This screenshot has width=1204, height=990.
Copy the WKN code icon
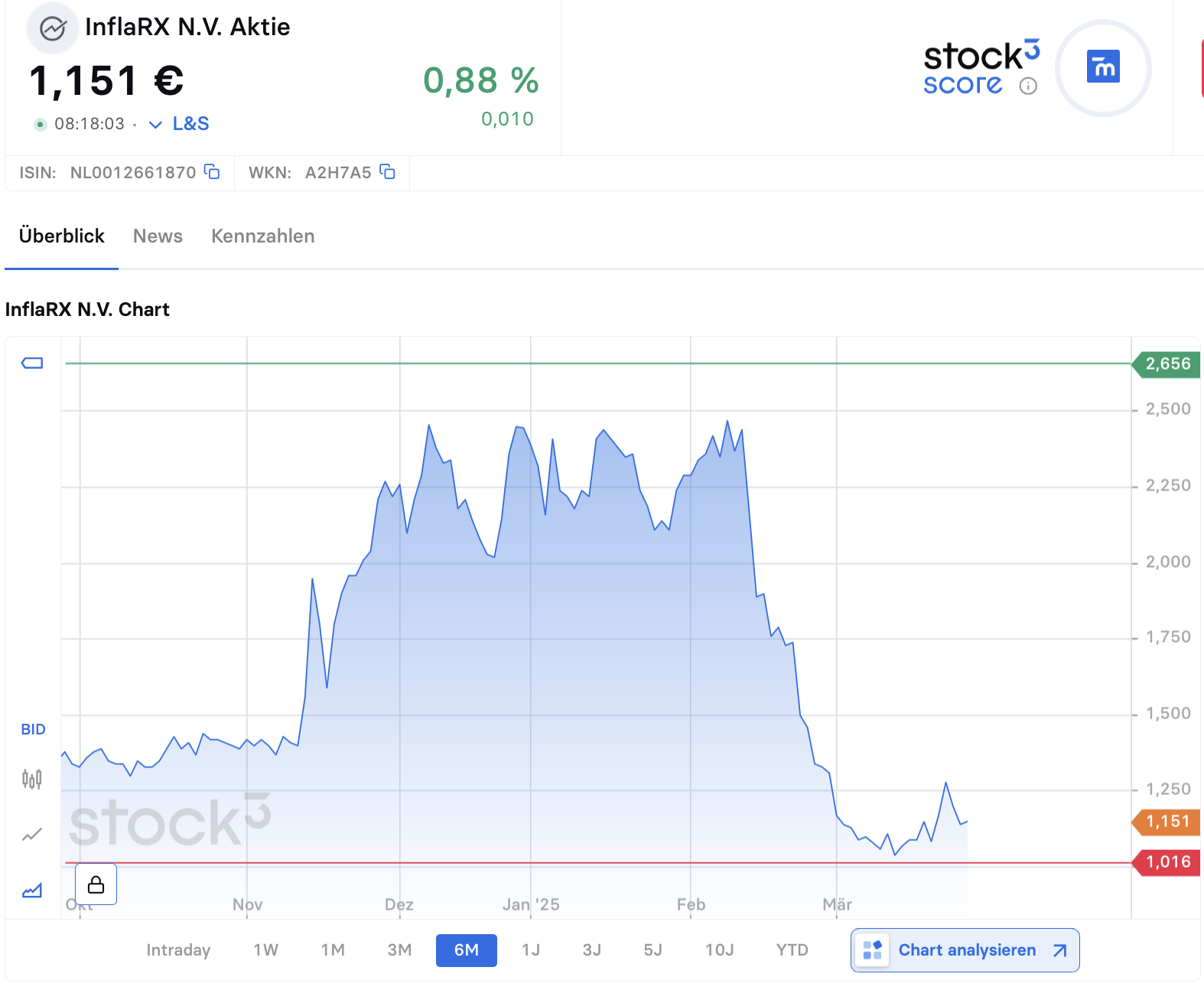388,172
